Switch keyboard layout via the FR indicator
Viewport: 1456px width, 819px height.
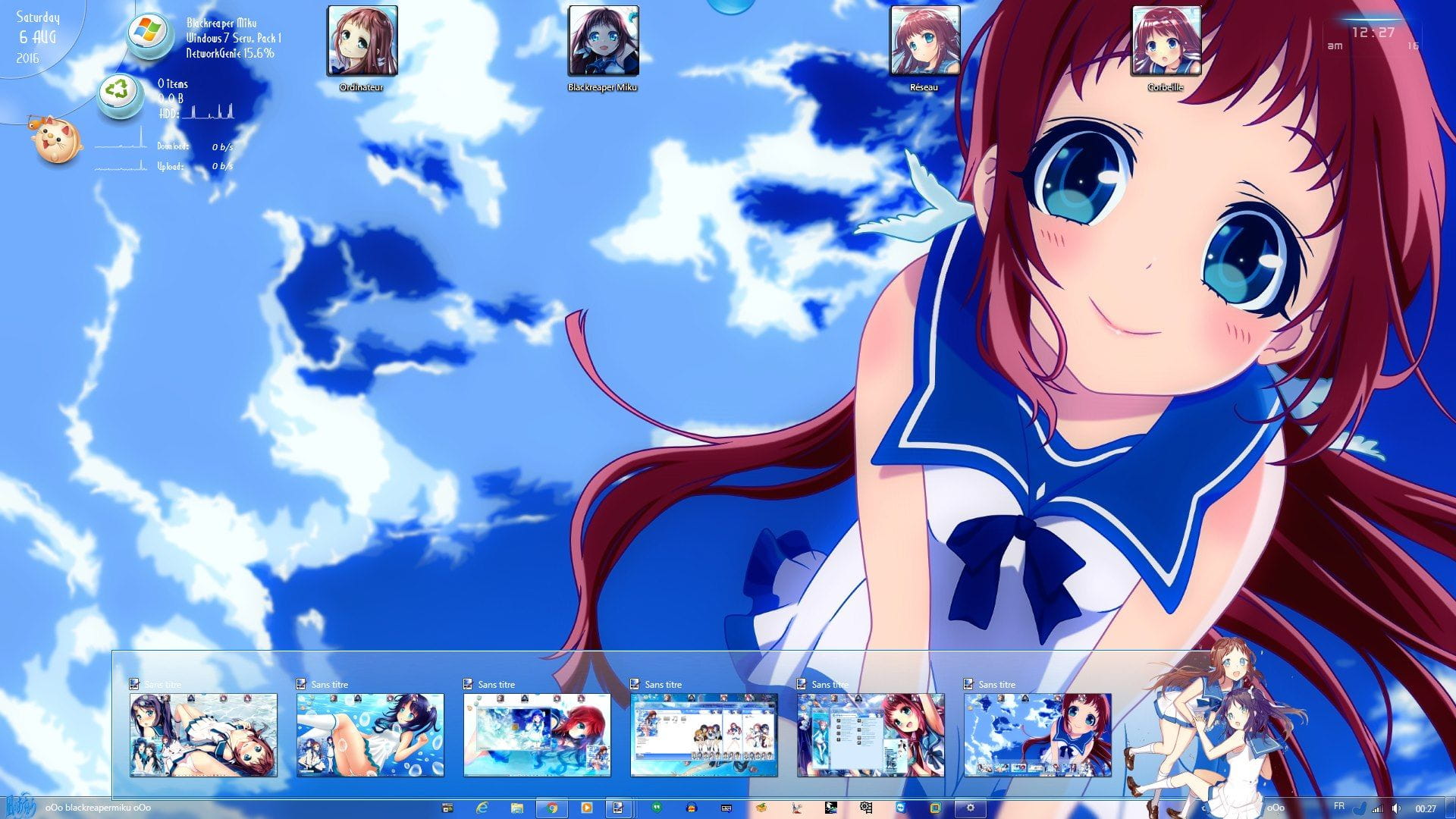[x=1339, y=808]
